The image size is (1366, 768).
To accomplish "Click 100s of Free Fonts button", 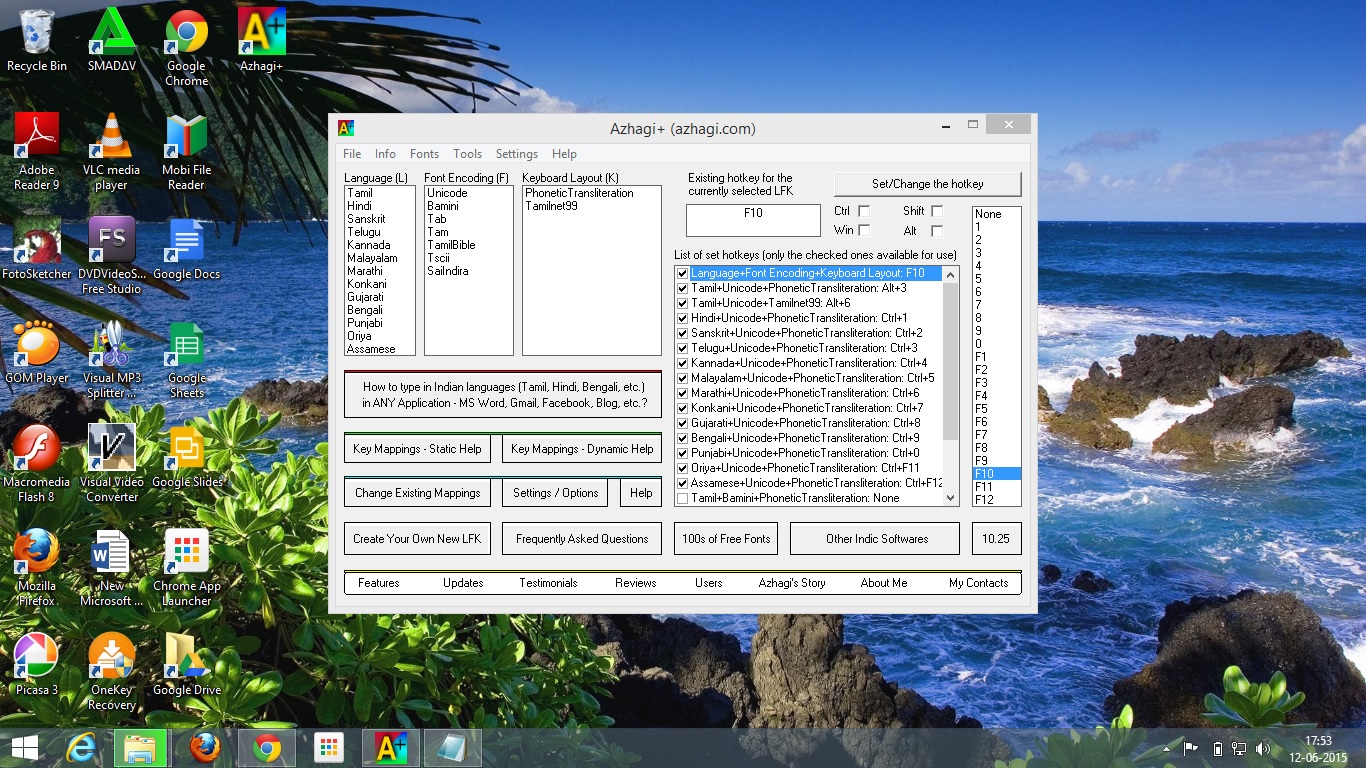I will 726,539.
